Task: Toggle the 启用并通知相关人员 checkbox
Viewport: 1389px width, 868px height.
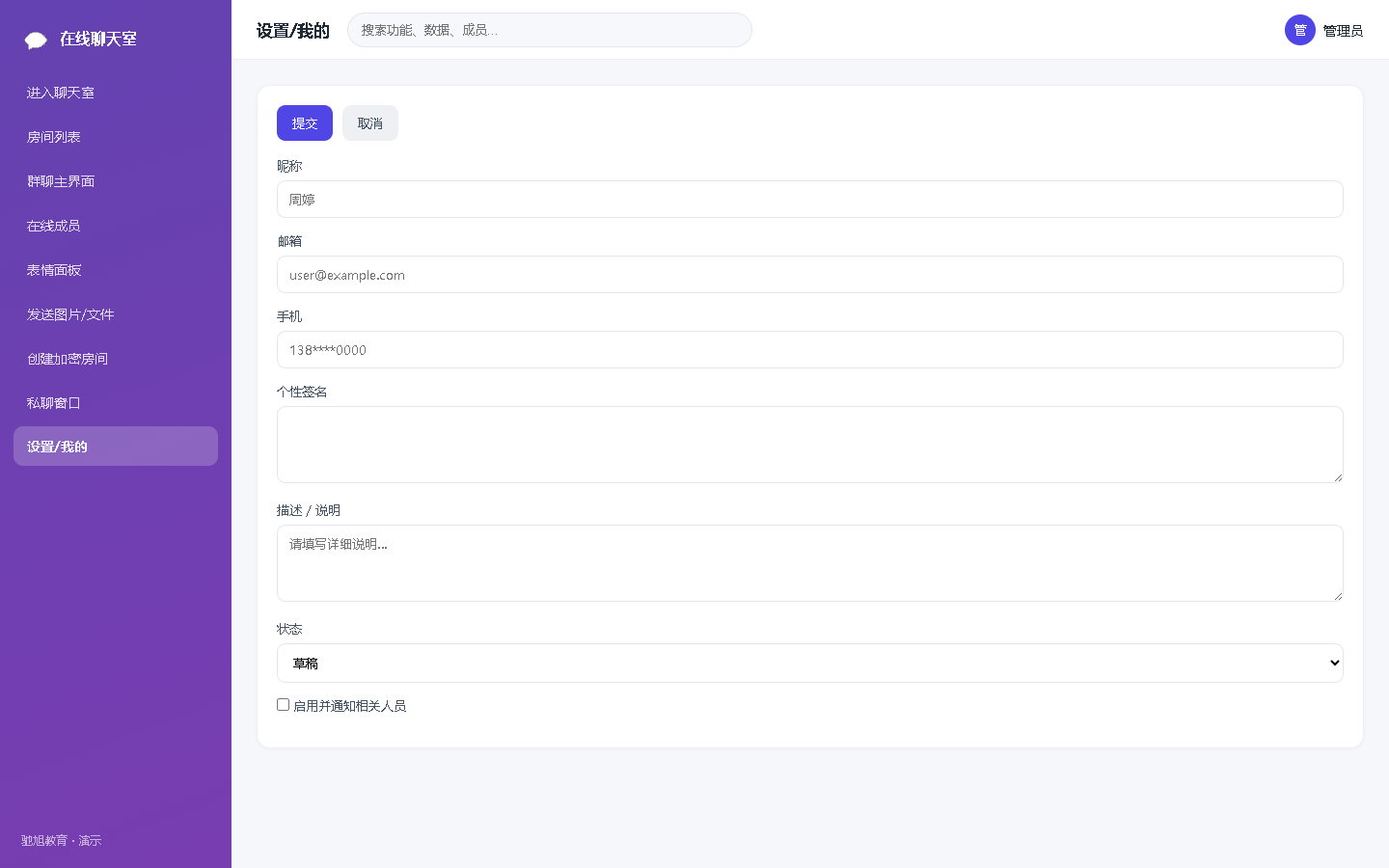Action: (284, 705)
